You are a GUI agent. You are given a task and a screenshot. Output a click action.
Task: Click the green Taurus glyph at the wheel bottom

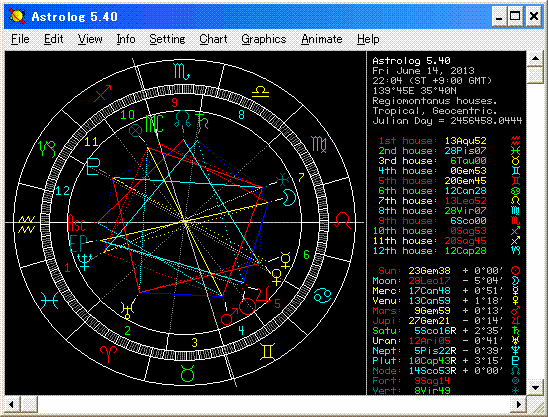[188, 373]
